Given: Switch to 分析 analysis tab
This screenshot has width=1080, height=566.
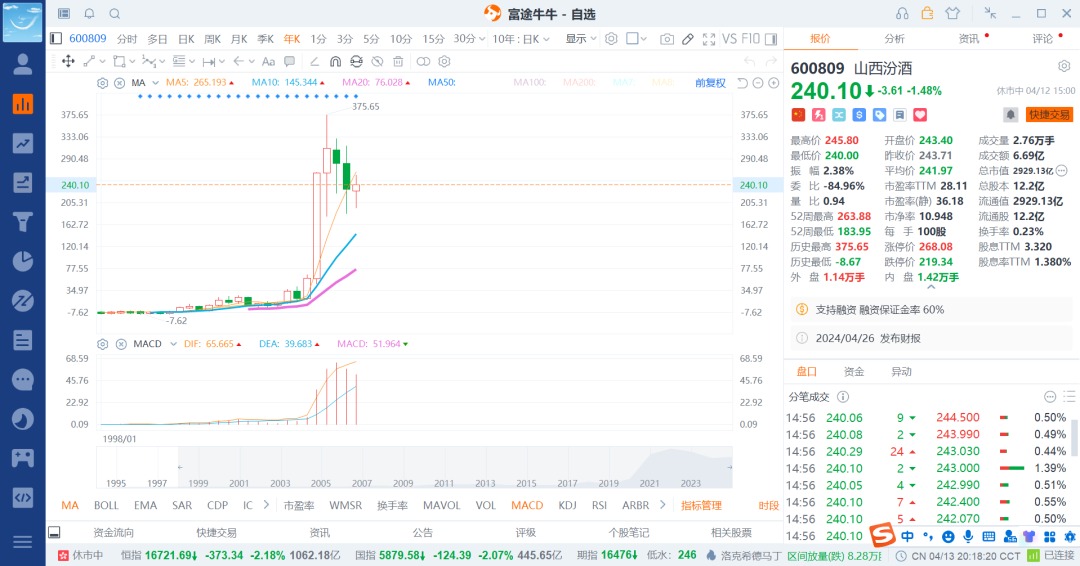Looking at the screenshot, I should tap(895, 39).
